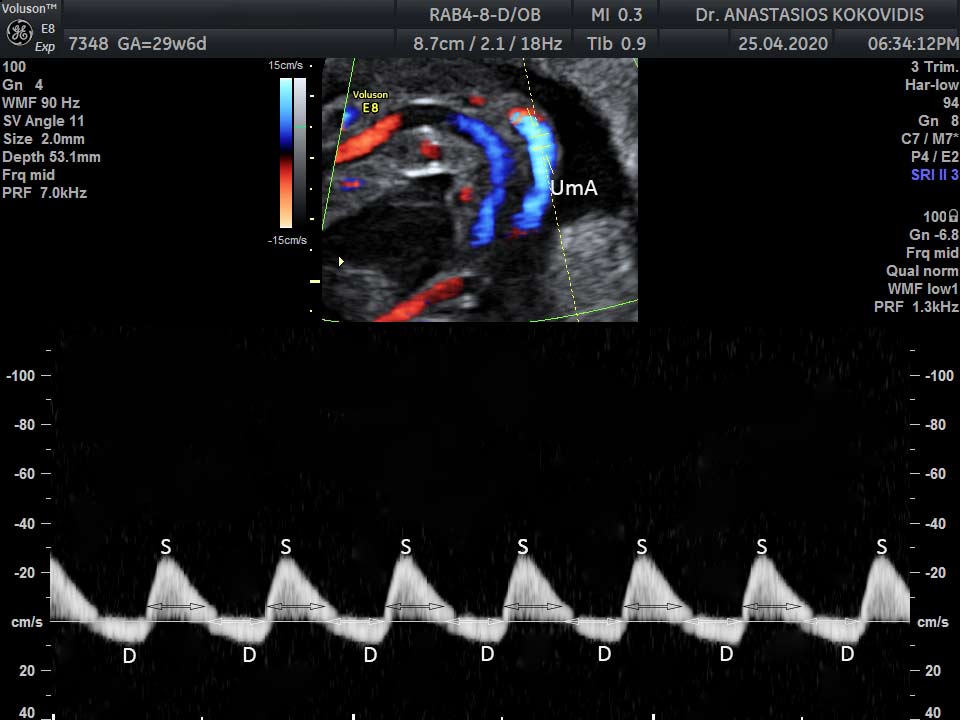Click the P4 / E2 setting
The image size is (960, 720).
click(x=934, y=157)
